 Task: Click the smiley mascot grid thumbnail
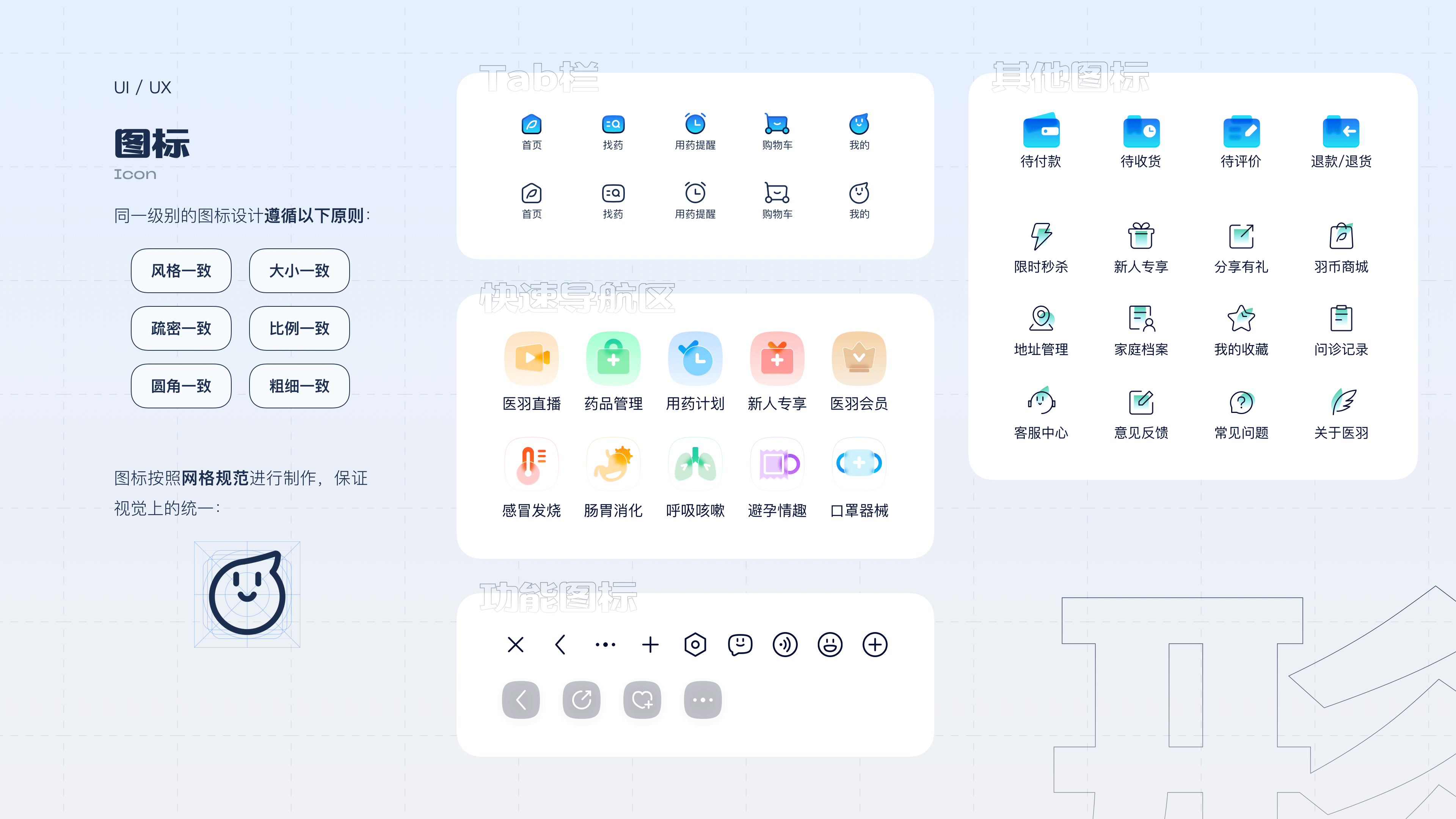pos(247,594)
